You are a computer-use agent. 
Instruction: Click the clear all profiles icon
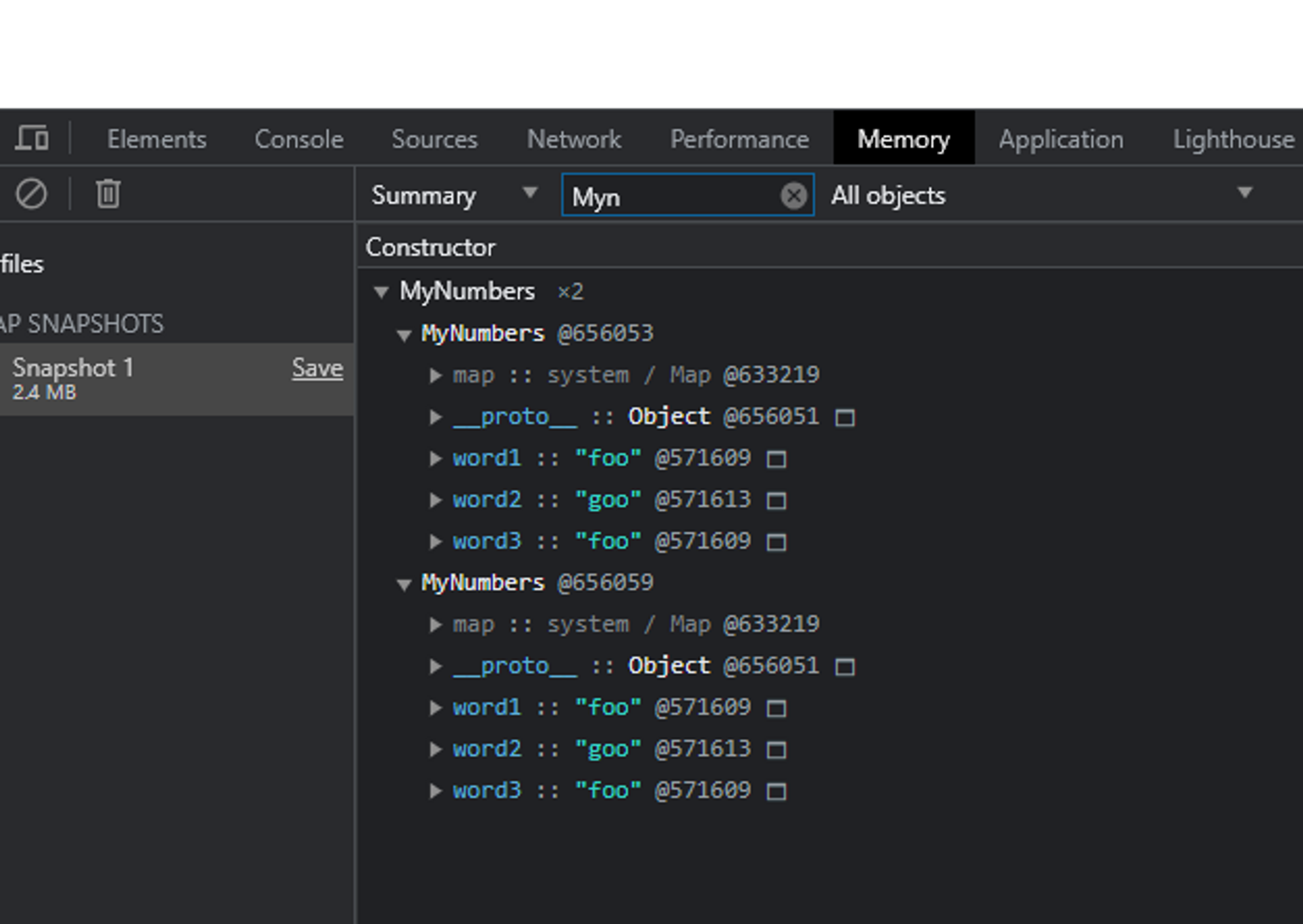[31, 194]
